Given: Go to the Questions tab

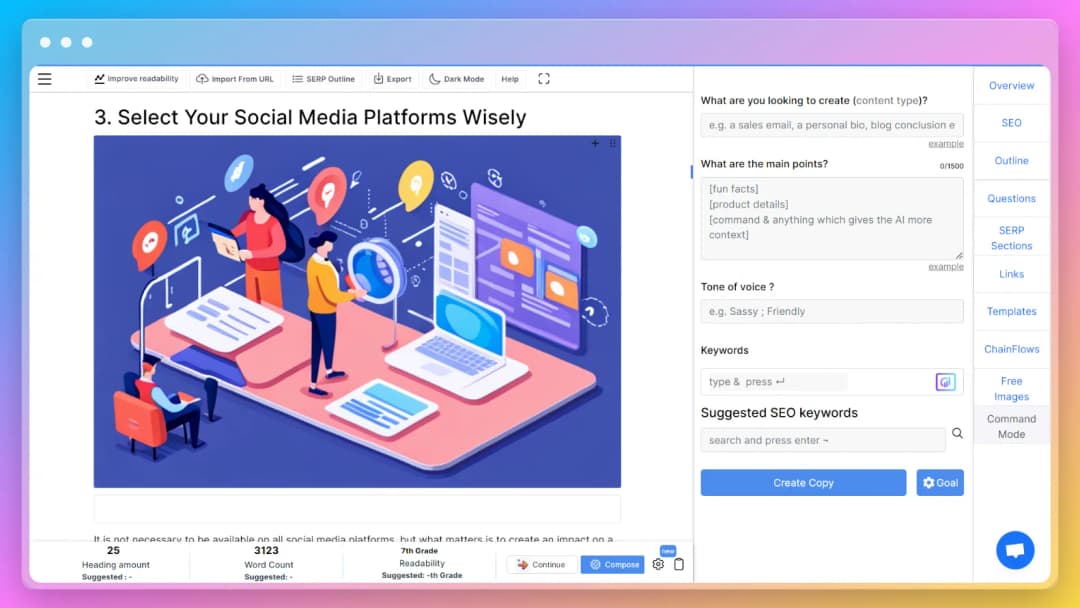Looking at the screenshot, I should [1011, 198].
